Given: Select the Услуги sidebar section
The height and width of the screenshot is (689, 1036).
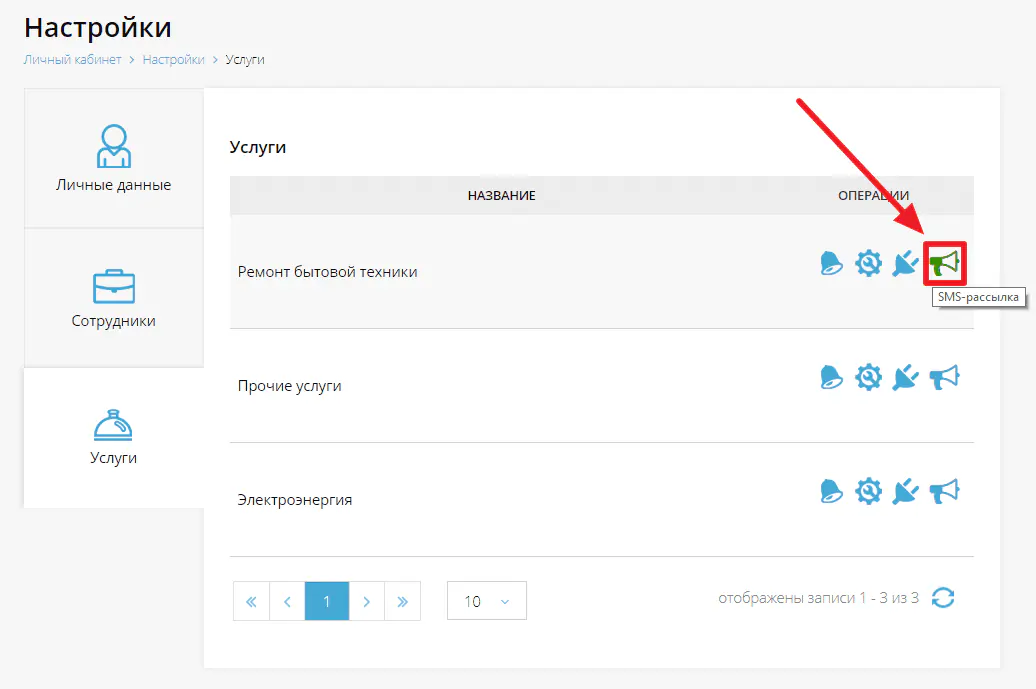Looking at the screenshot, I should 113,436.
